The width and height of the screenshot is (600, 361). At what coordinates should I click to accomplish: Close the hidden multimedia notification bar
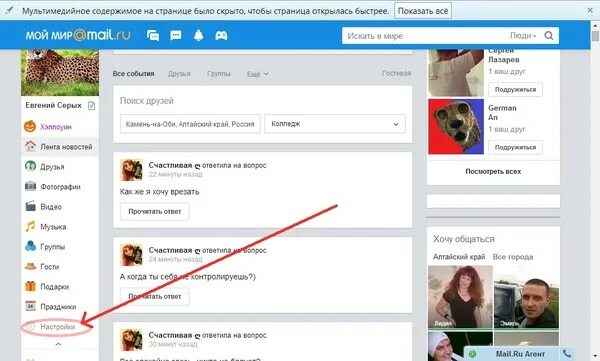pos(590,10)
